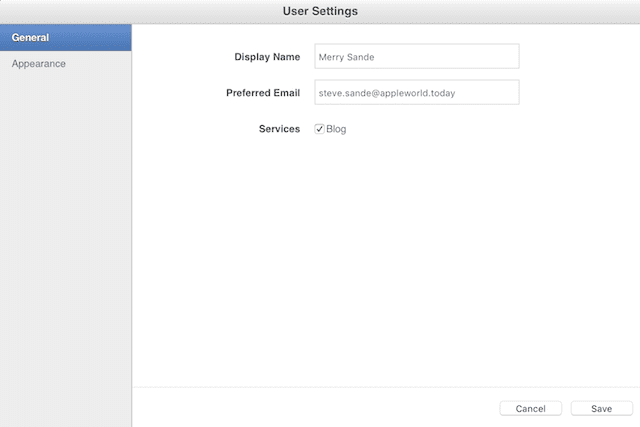Image resolution: width=640 pixels, height=427 pixels.
Task: Uncheck the Blog services checkbox
Action: click(319, 129)
